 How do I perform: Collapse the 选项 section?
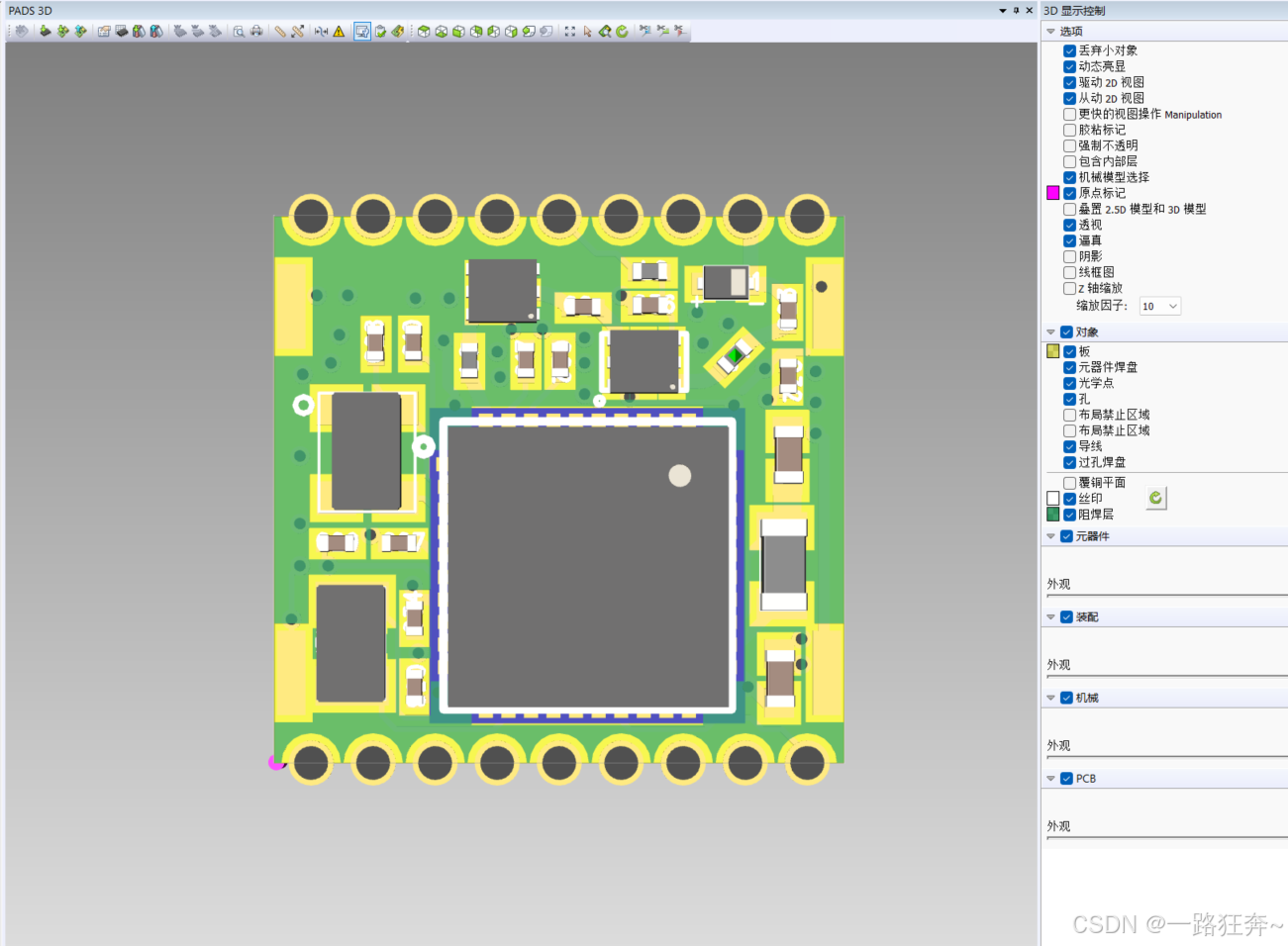pos(1051,32)
